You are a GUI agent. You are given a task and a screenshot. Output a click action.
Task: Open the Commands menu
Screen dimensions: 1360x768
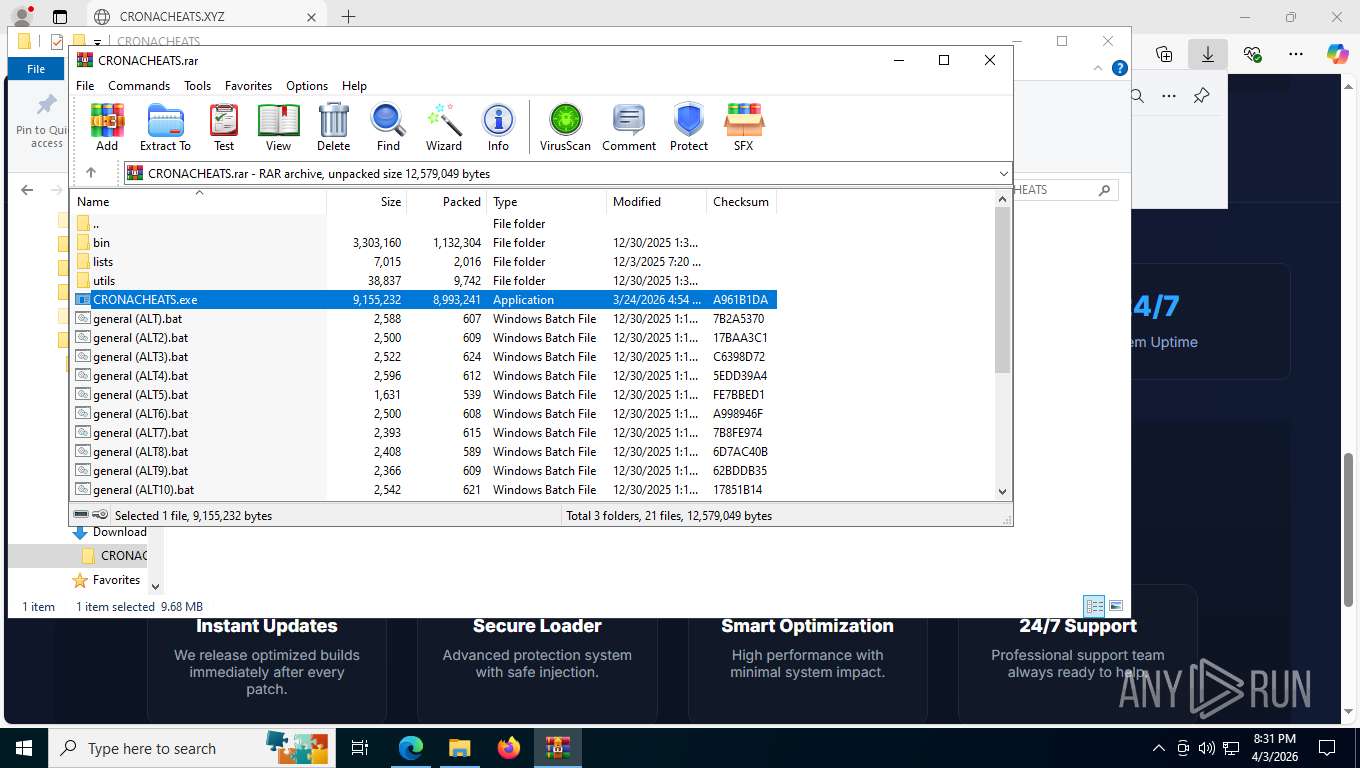coord(139,86)
